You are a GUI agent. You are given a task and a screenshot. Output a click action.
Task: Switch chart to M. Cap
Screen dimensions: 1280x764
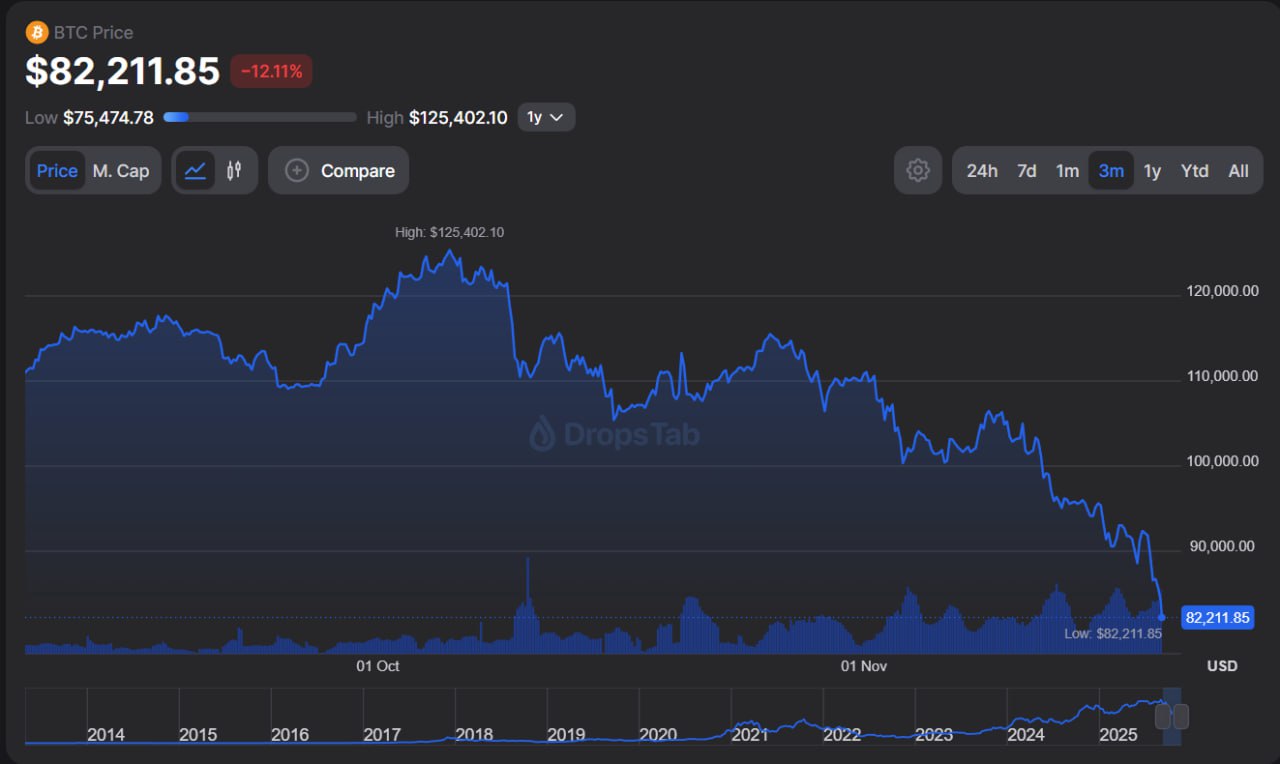[121, 171]
